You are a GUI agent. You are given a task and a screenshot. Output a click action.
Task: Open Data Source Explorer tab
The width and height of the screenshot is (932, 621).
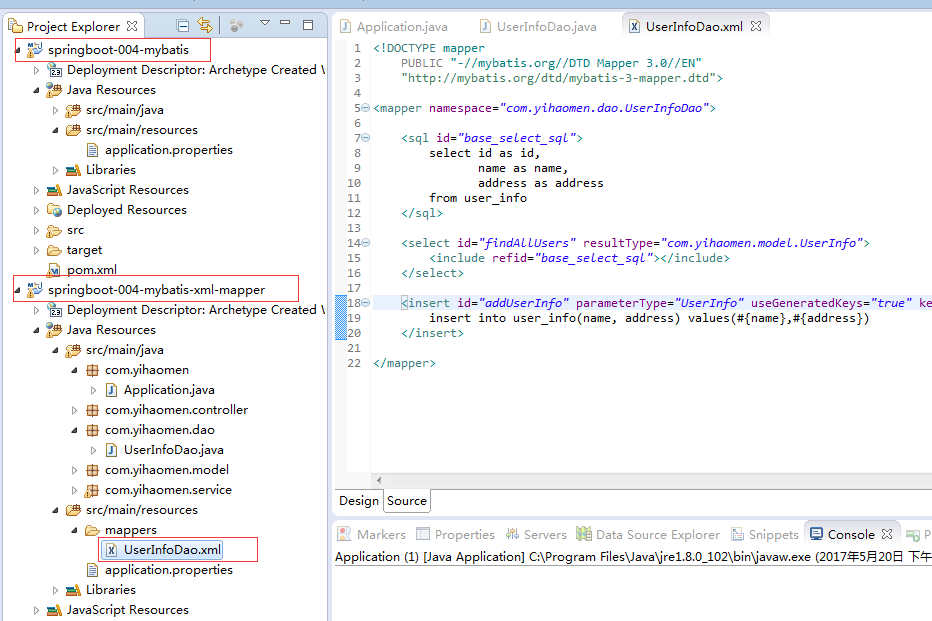coord(648,534)
